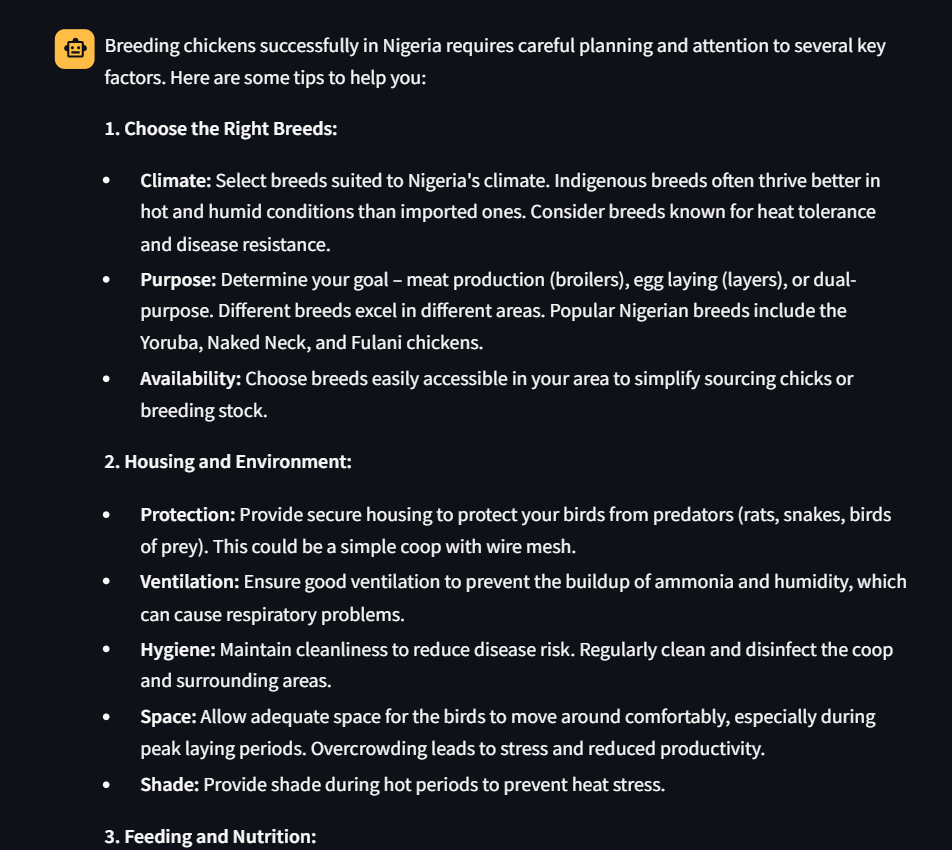Viewport: 952px width, 850px height.
Task: Click the bold "Space:" label
Action: [169, 717]
